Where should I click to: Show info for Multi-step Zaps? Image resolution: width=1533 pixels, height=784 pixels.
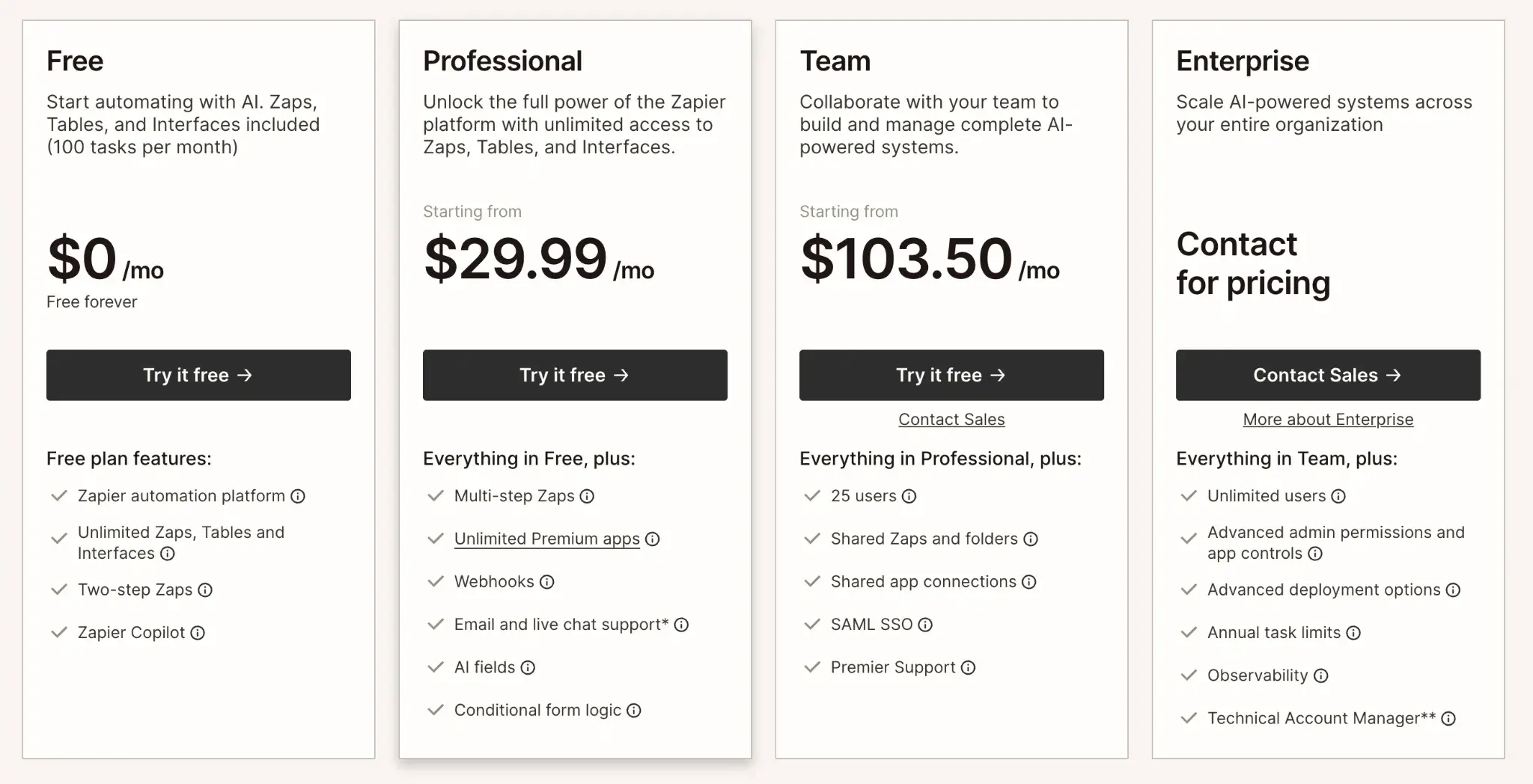point(587,496)
